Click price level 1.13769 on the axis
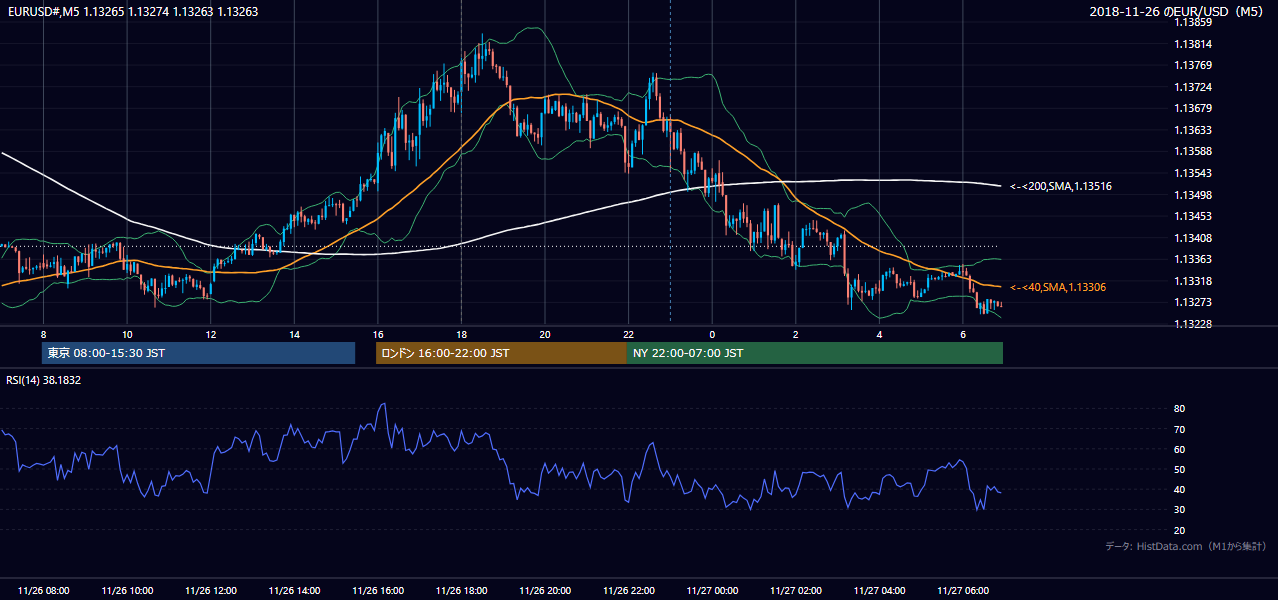 1194,65
